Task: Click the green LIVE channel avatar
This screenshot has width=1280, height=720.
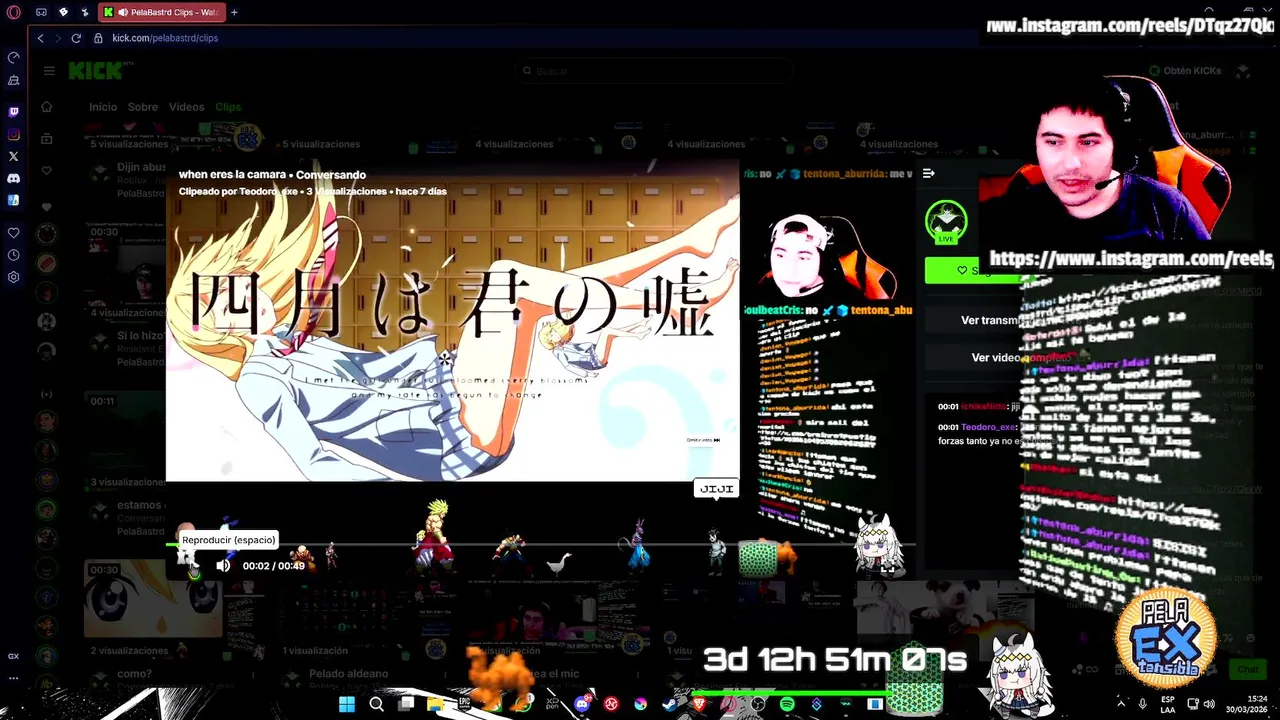Action: tap(946, 222)
